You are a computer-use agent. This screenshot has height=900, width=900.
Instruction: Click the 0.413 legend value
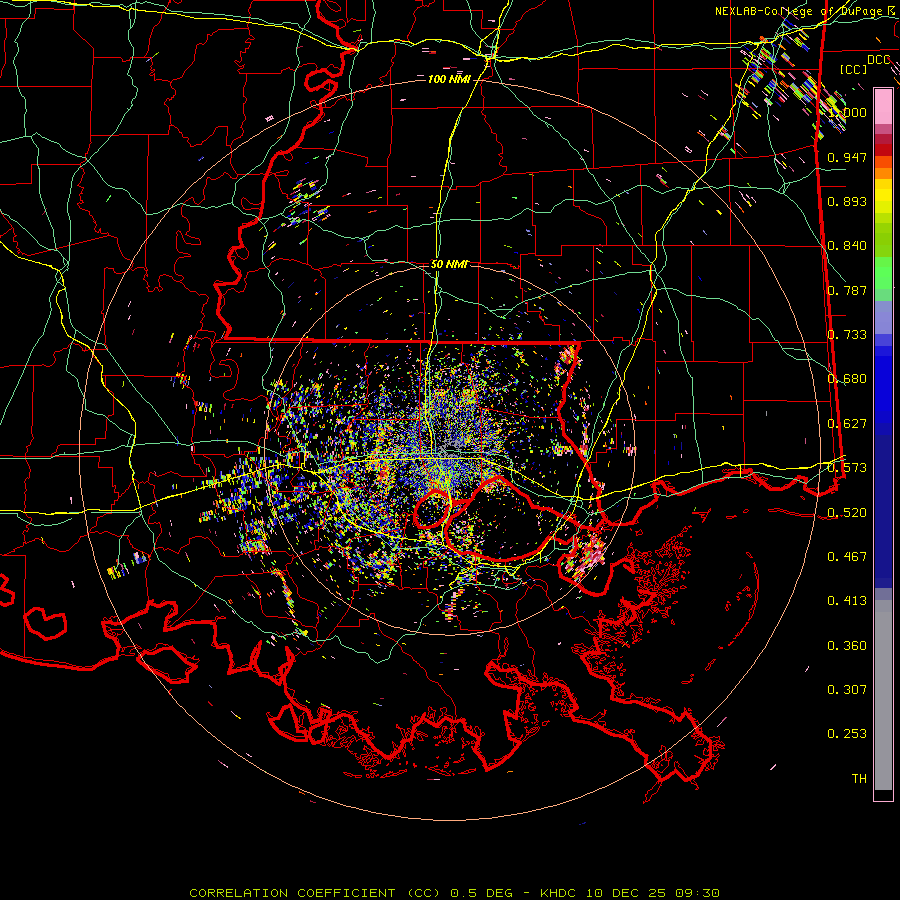click(847, 601)
